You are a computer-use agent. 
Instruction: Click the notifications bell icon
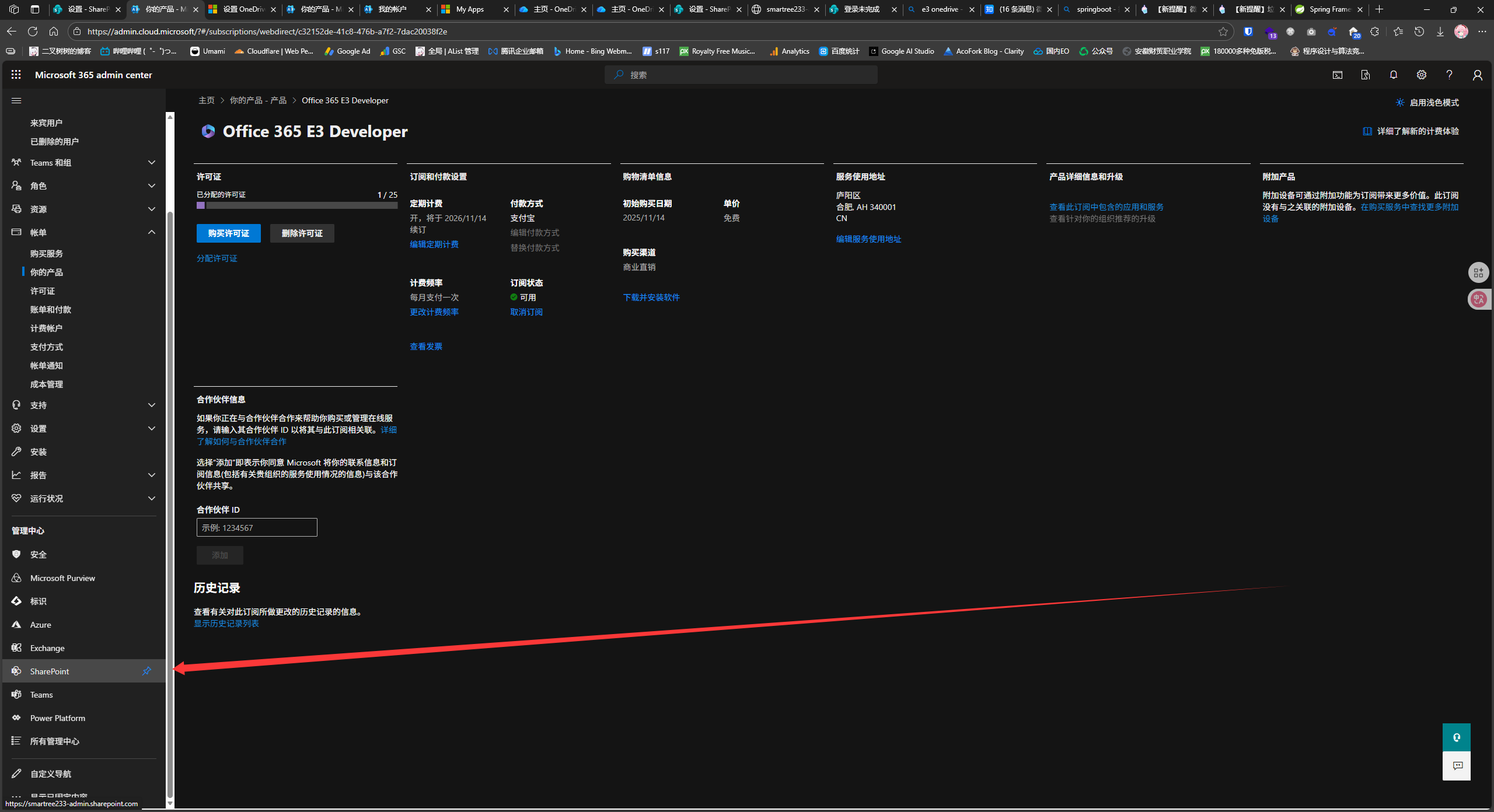tap(1393, 75)
